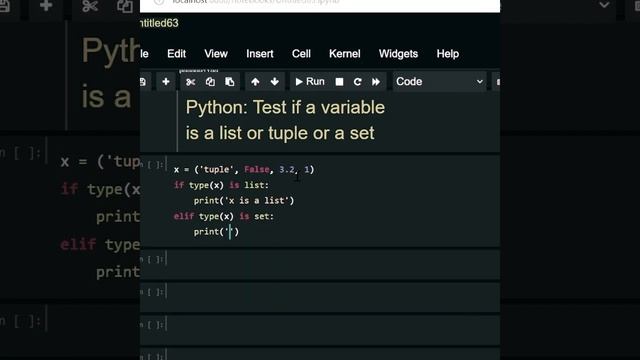This screenshot has width=640, height=360.
Task: Restart kernel and run all fast-forward icon
Action: click(376, 82)
